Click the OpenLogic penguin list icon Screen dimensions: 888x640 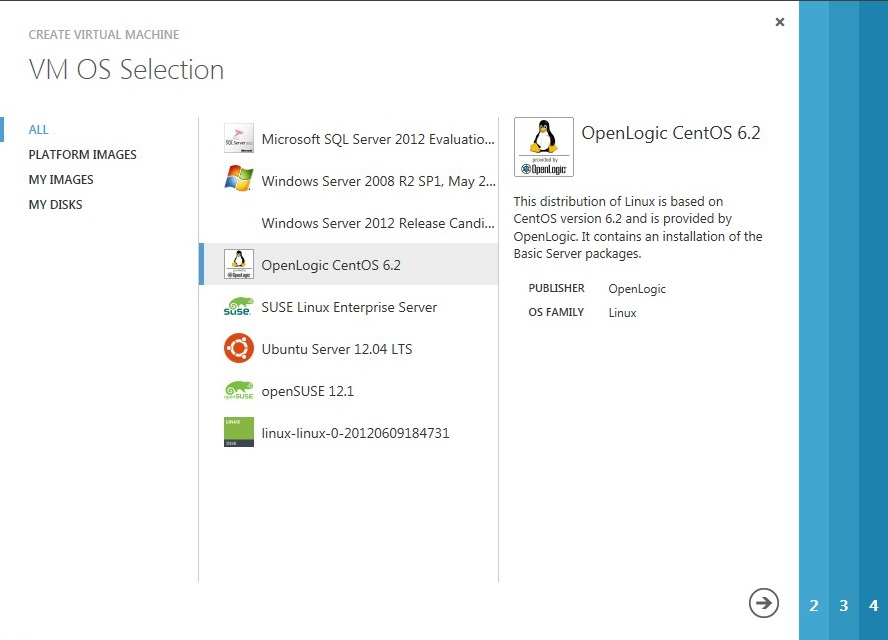click(x=239, y=264)
